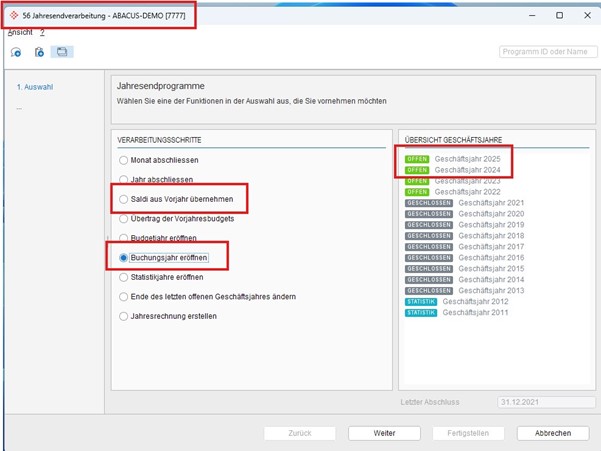Maximize the Jahresendverarbeitung window

click(560, 15)
